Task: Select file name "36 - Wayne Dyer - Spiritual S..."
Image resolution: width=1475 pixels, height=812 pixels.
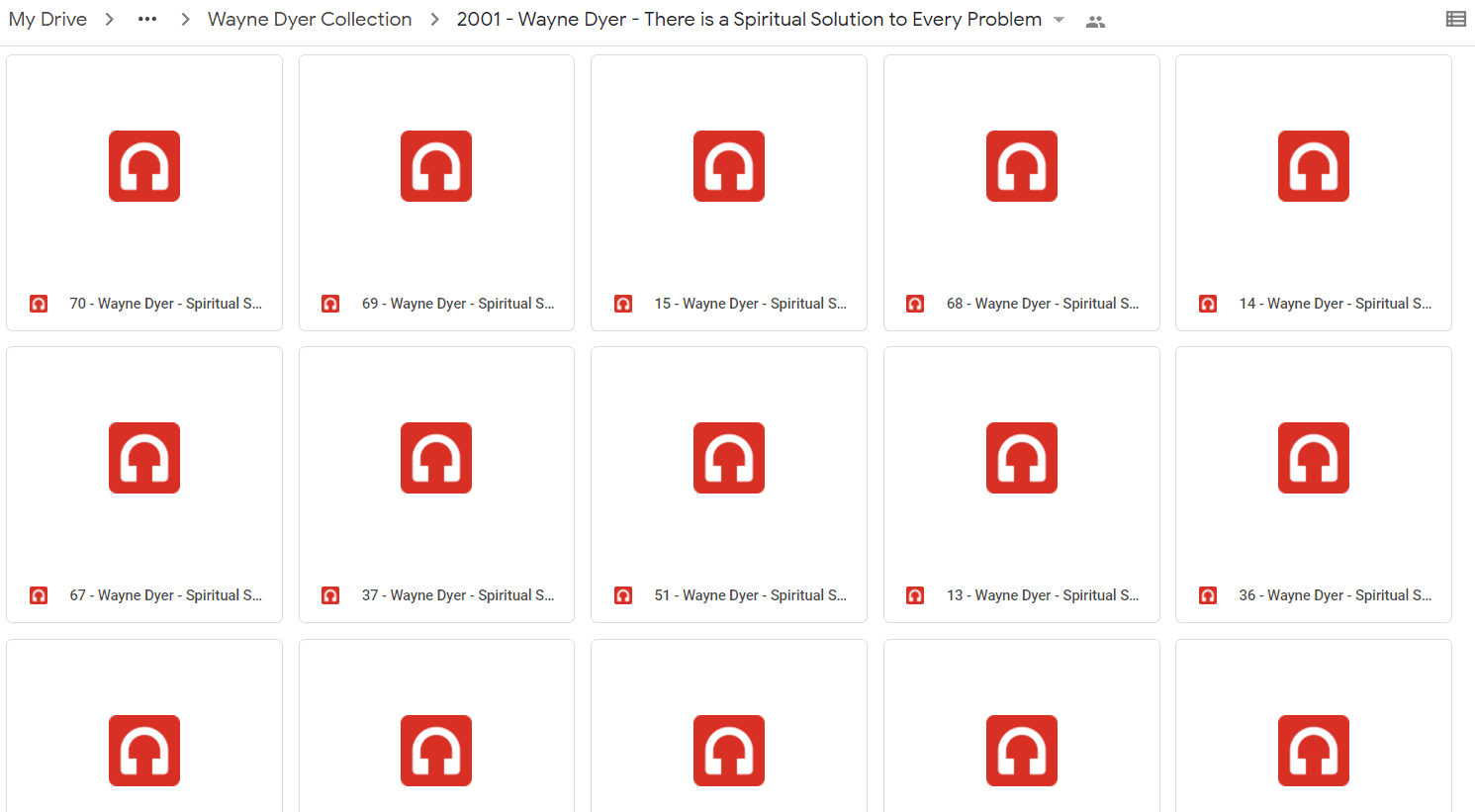Action: pyautogui.click(x=1336, y=595)
